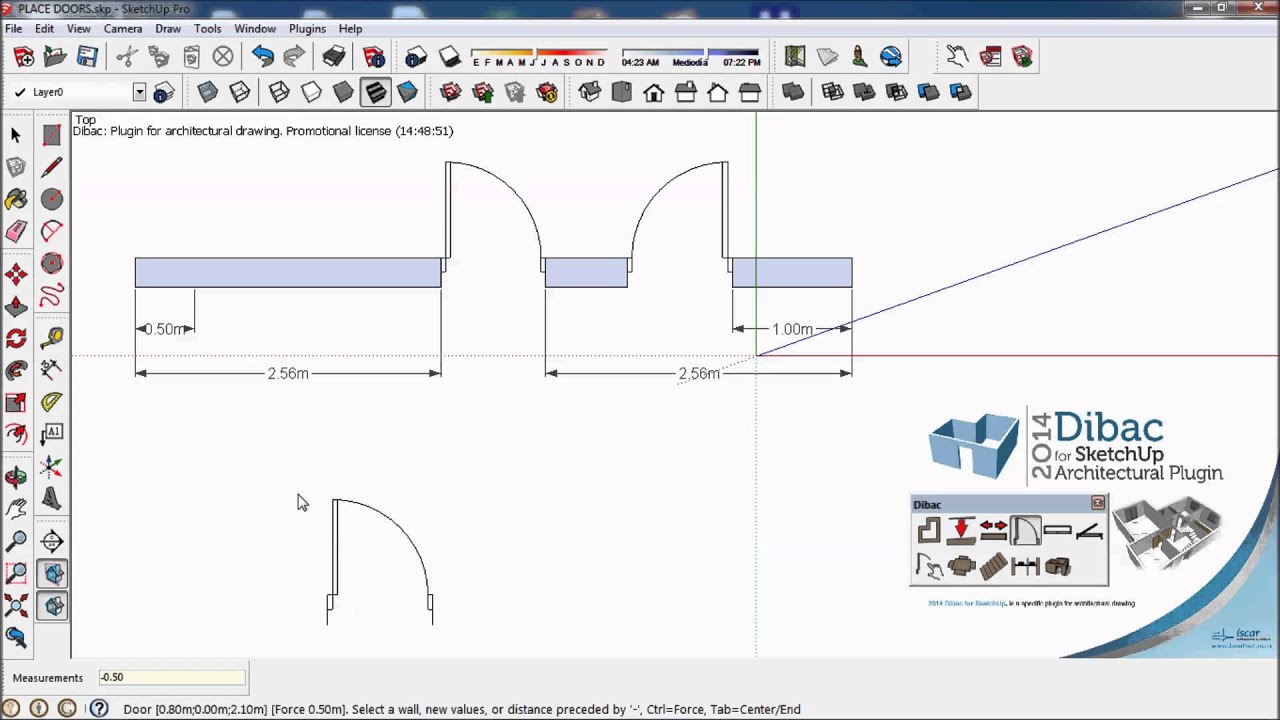Viewport: 1280px width, 720px height.
Task: Click the 1.00m dimension label
Action: point(792,329)
